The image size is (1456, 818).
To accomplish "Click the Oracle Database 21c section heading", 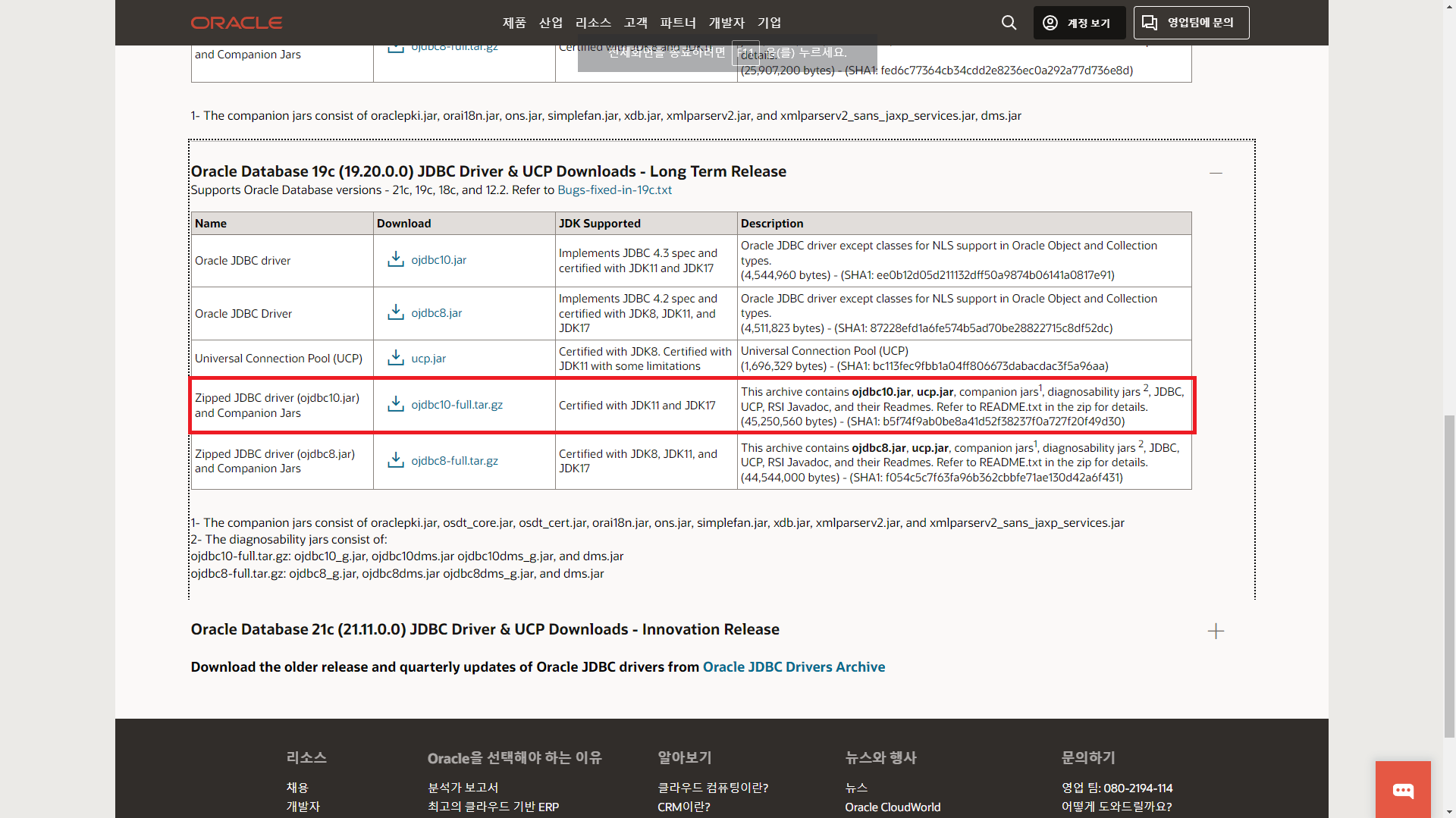I will pos(485,629).
